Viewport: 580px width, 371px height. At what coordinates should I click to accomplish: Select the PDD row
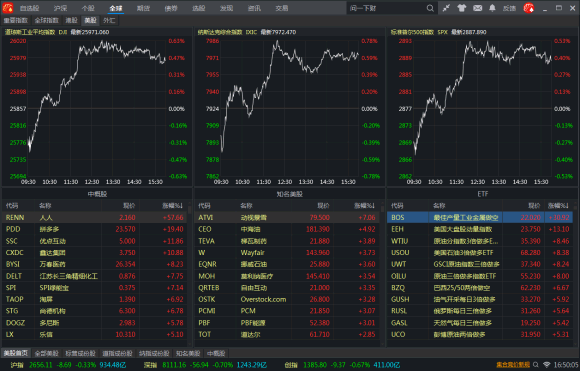[95, 229]
